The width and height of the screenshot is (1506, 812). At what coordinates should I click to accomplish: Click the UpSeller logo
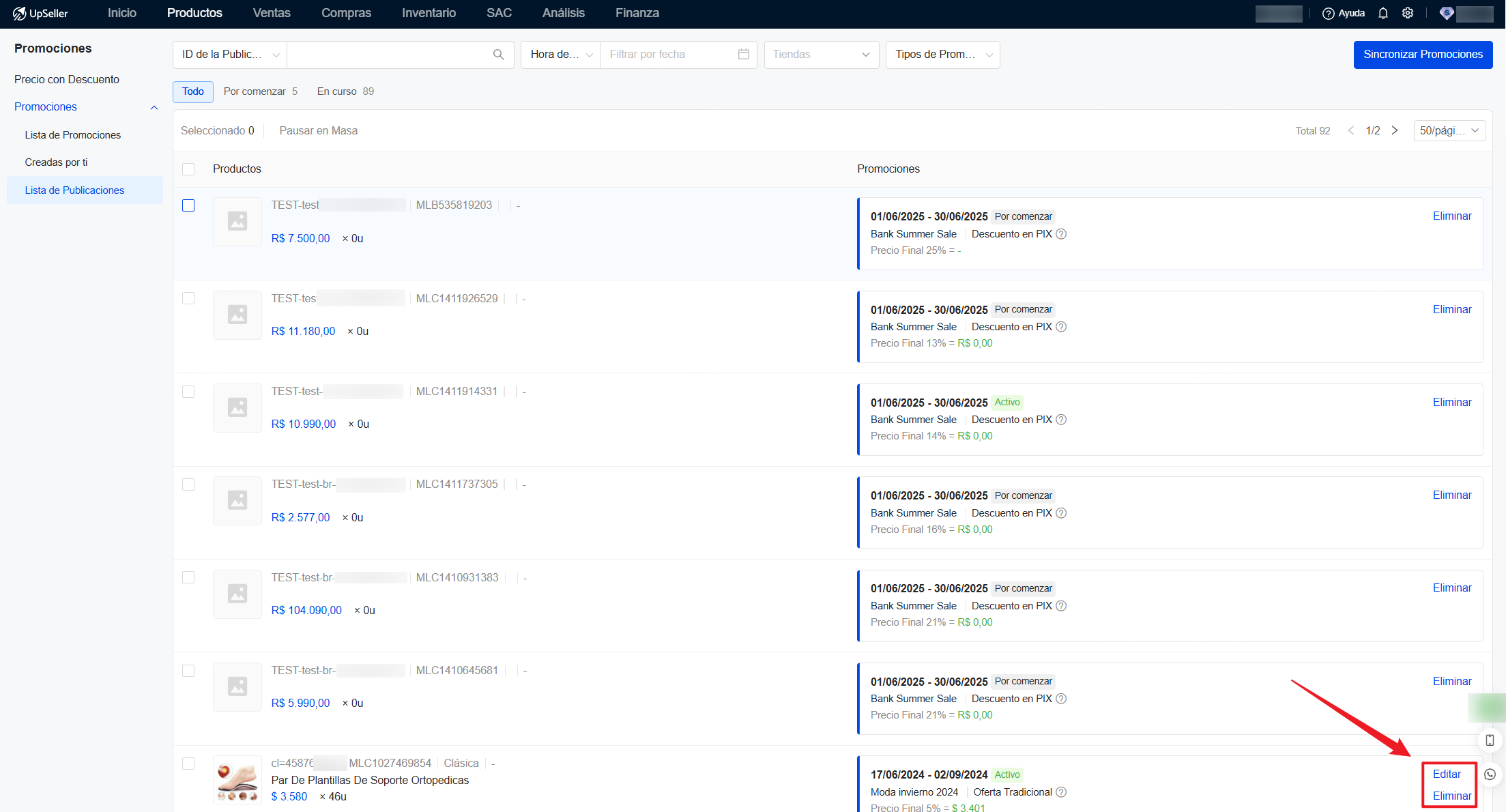coord(41,14)
